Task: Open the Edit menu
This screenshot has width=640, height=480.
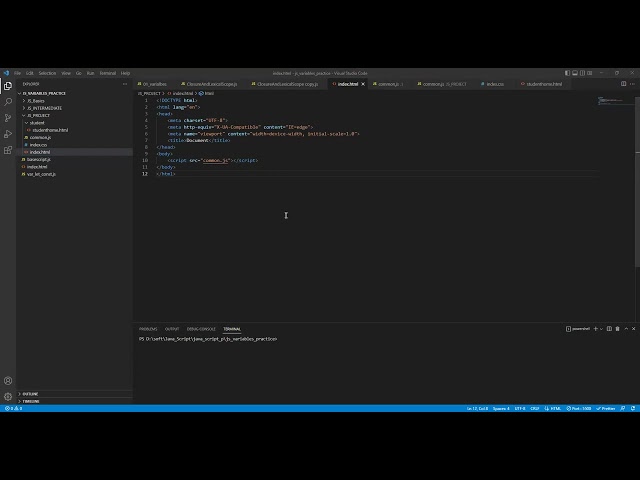Action: (30, 73)
